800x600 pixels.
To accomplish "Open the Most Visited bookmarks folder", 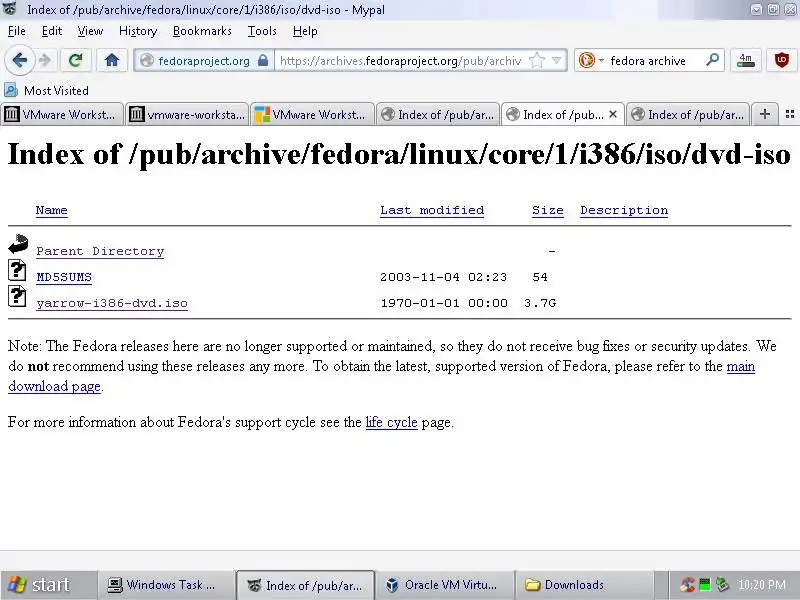I will pos(46,90).
